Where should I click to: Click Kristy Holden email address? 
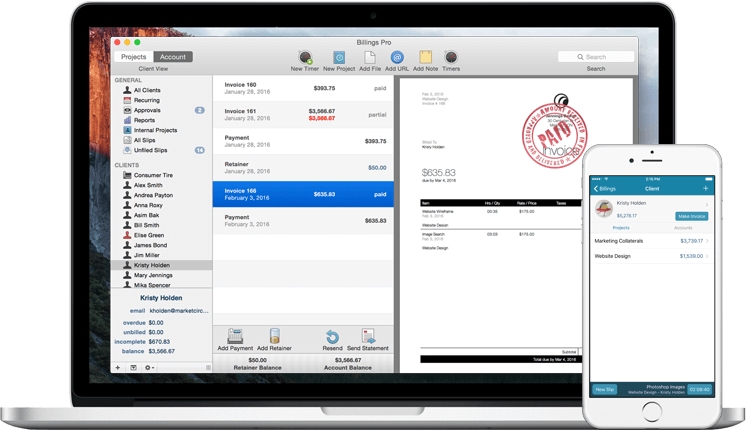[x=179, y=311]
